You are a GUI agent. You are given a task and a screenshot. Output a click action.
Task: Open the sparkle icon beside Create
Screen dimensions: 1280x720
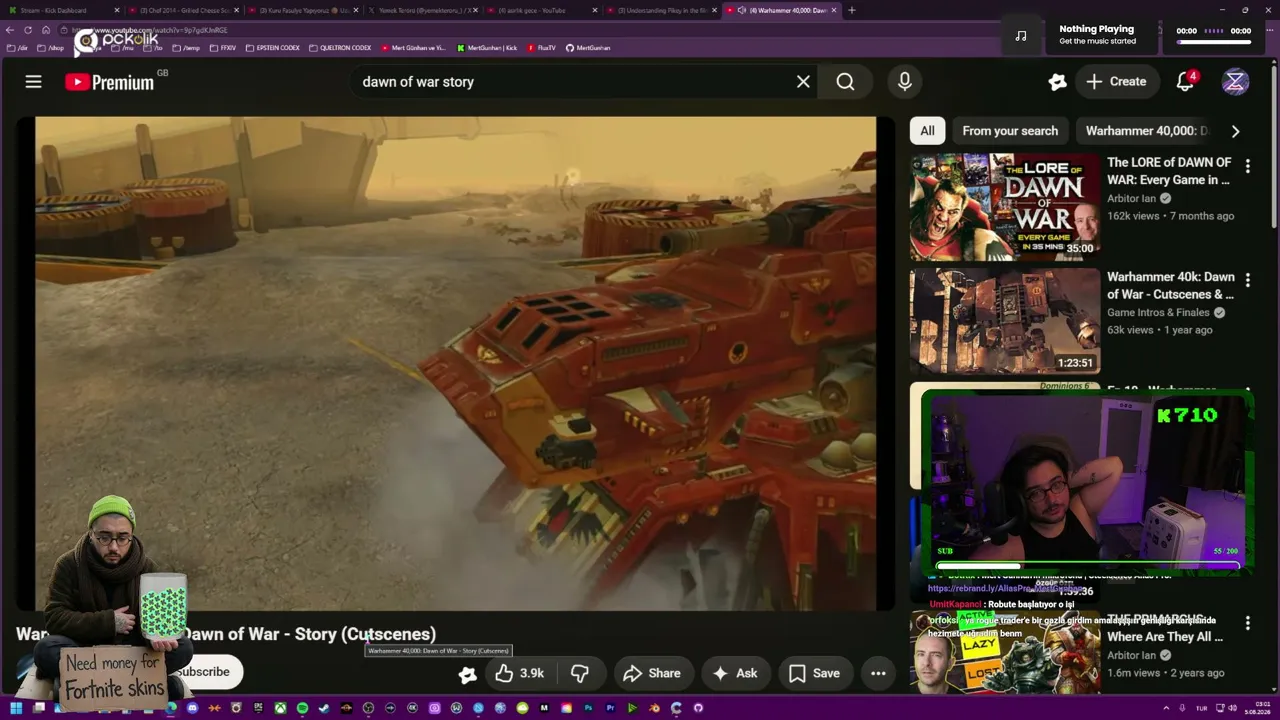tap(1057, 82)
